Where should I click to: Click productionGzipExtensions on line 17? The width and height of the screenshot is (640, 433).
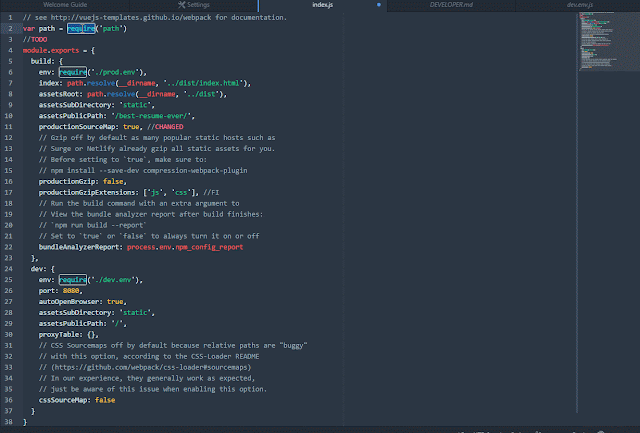coord(87,193)
